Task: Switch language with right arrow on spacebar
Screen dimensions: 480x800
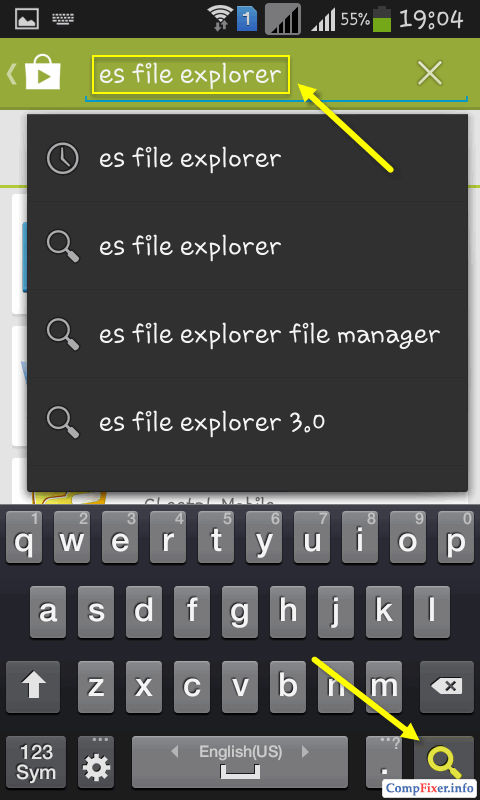Action: 306,752
